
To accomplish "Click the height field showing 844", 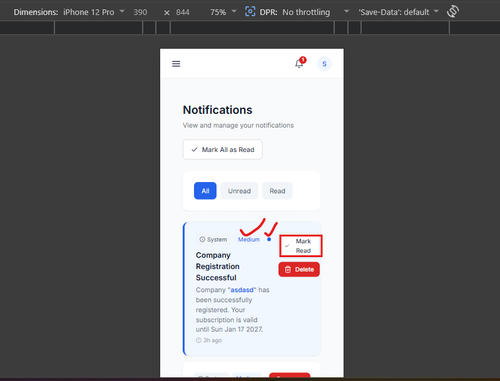I will [183, 12].
